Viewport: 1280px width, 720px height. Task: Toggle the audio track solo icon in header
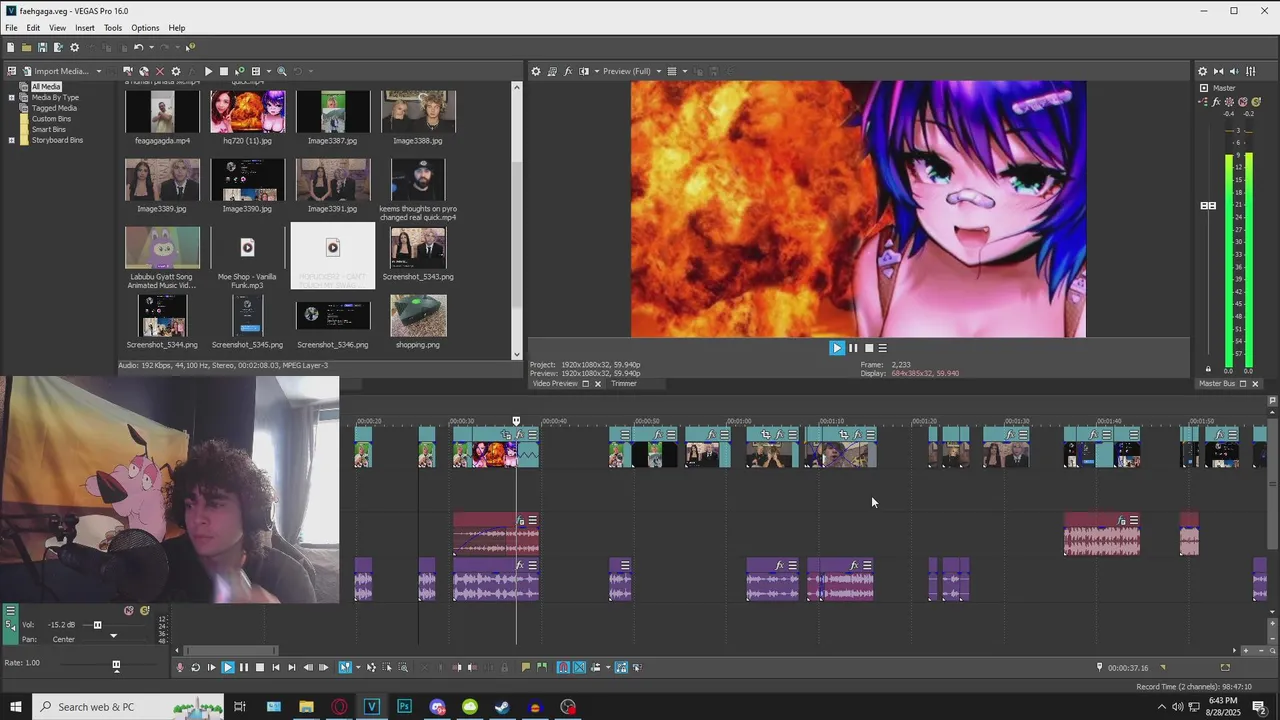pyautogui.click(x=145, y=610)
